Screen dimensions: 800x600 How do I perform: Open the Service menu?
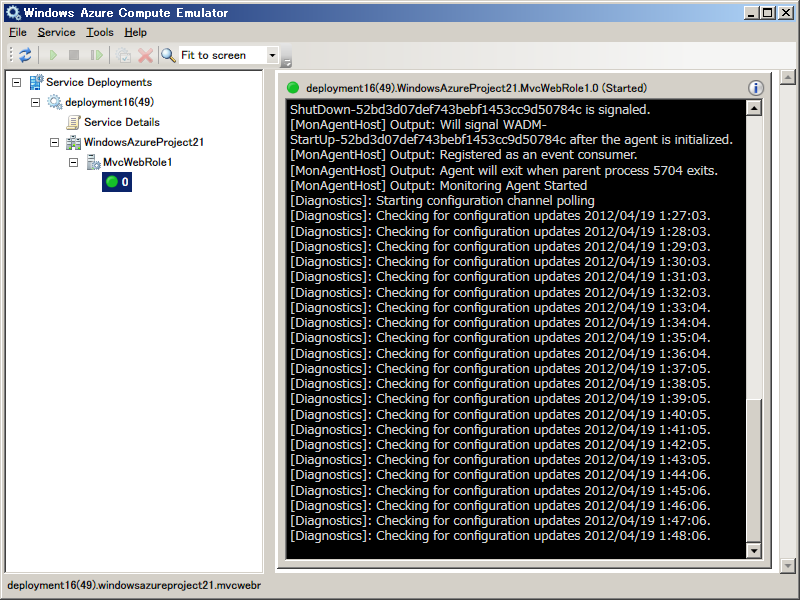click(x=56, y=32)
